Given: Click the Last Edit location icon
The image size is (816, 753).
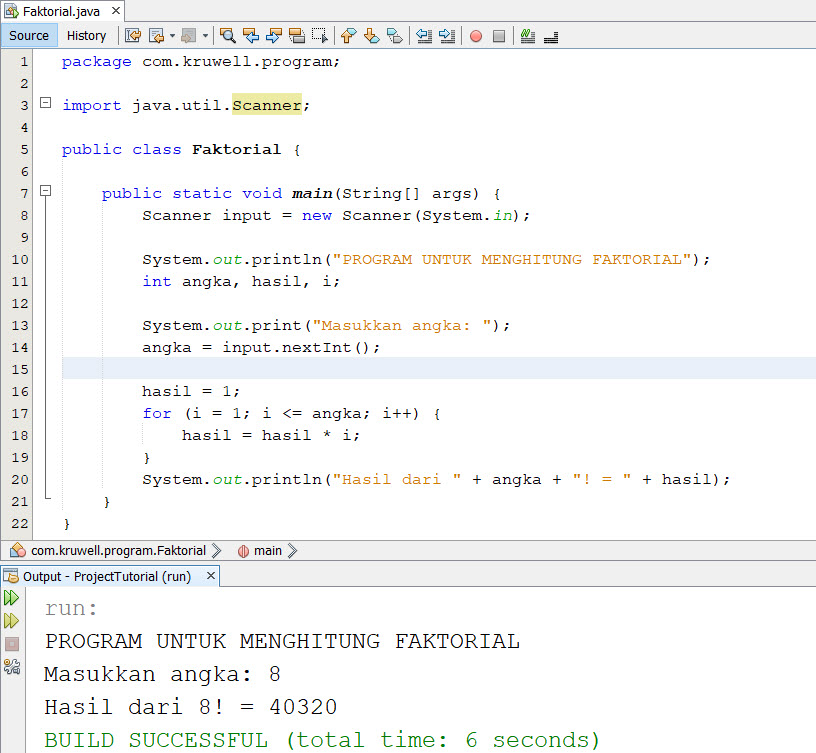Looking at the screenshot, I should point(133,36).
